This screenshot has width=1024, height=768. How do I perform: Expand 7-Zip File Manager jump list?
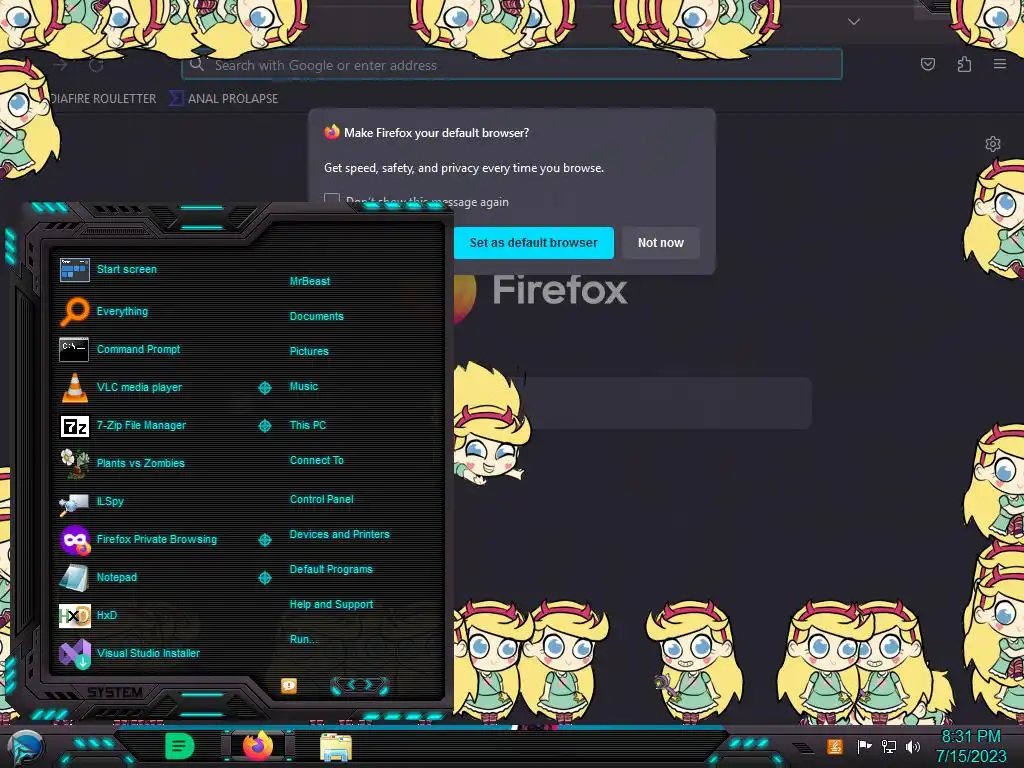[264, 426]
